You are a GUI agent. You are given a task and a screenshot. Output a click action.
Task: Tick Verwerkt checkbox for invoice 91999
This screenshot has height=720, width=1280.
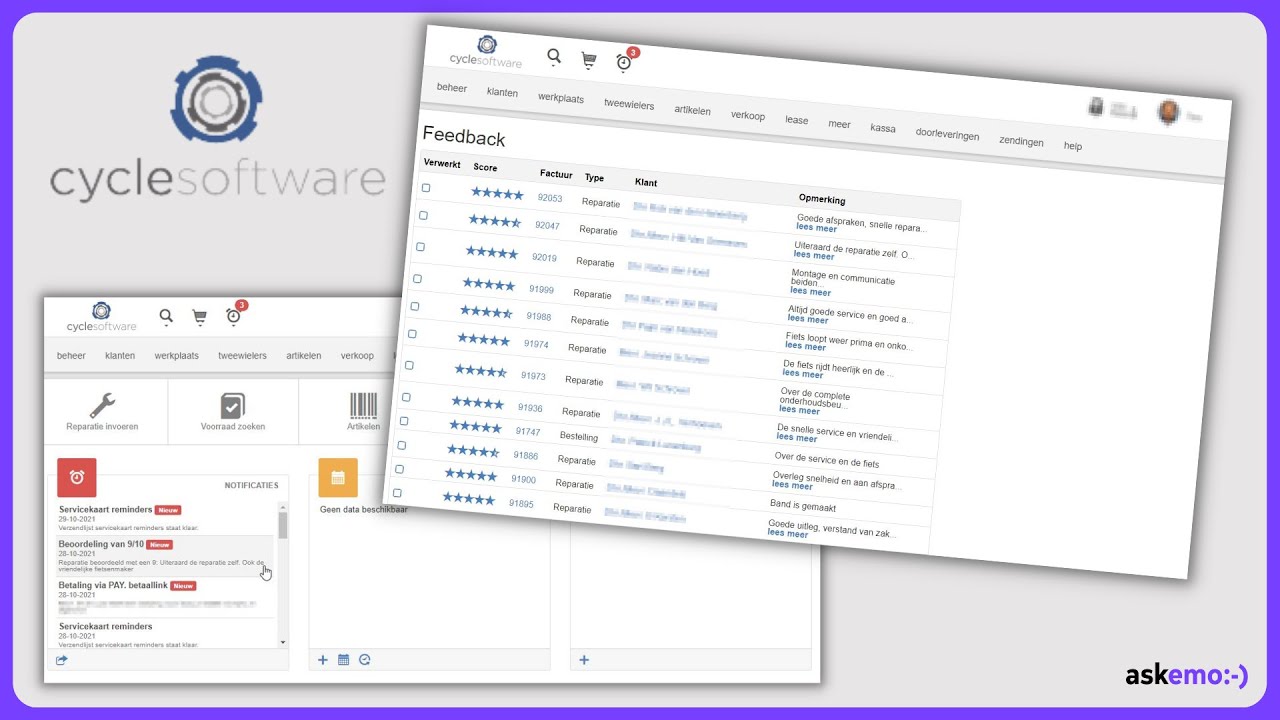pos(417,279)
